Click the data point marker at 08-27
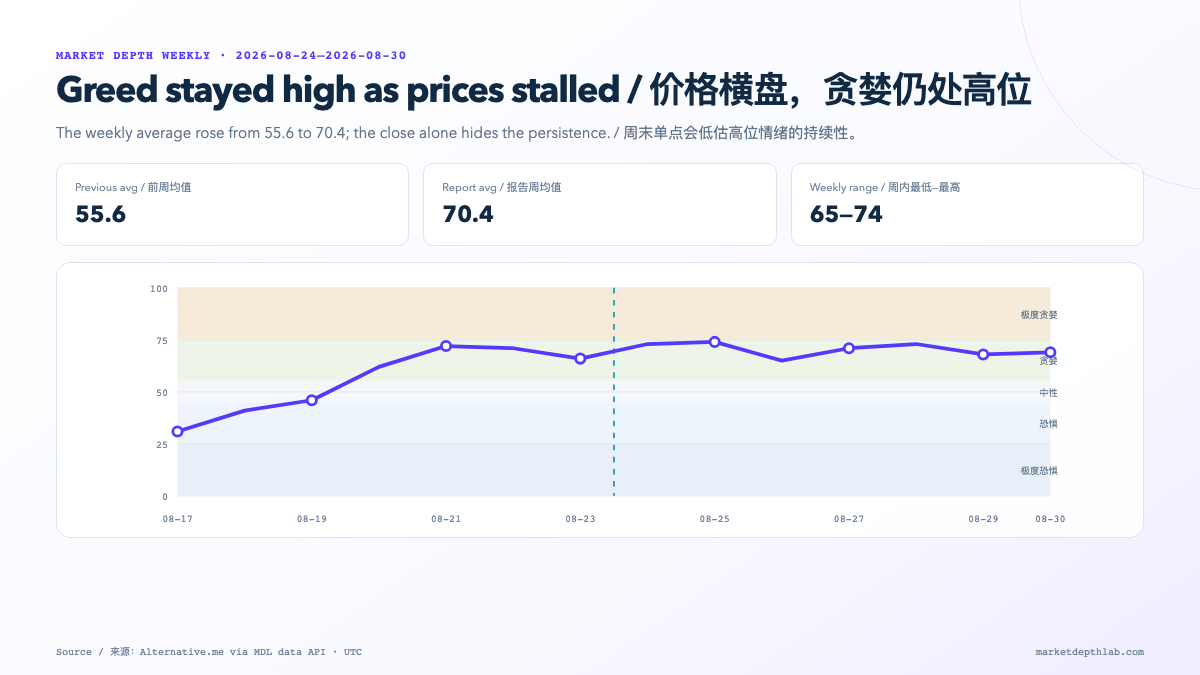 849,348
